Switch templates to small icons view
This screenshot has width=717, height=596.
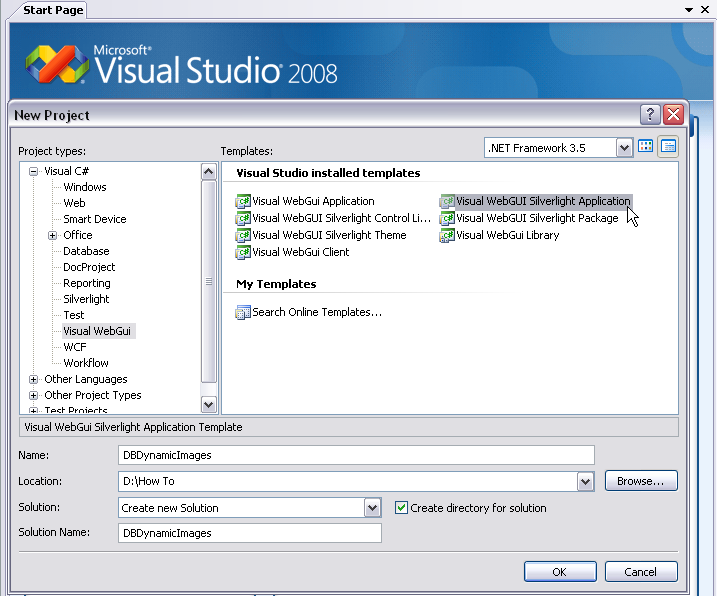point(668,147)
